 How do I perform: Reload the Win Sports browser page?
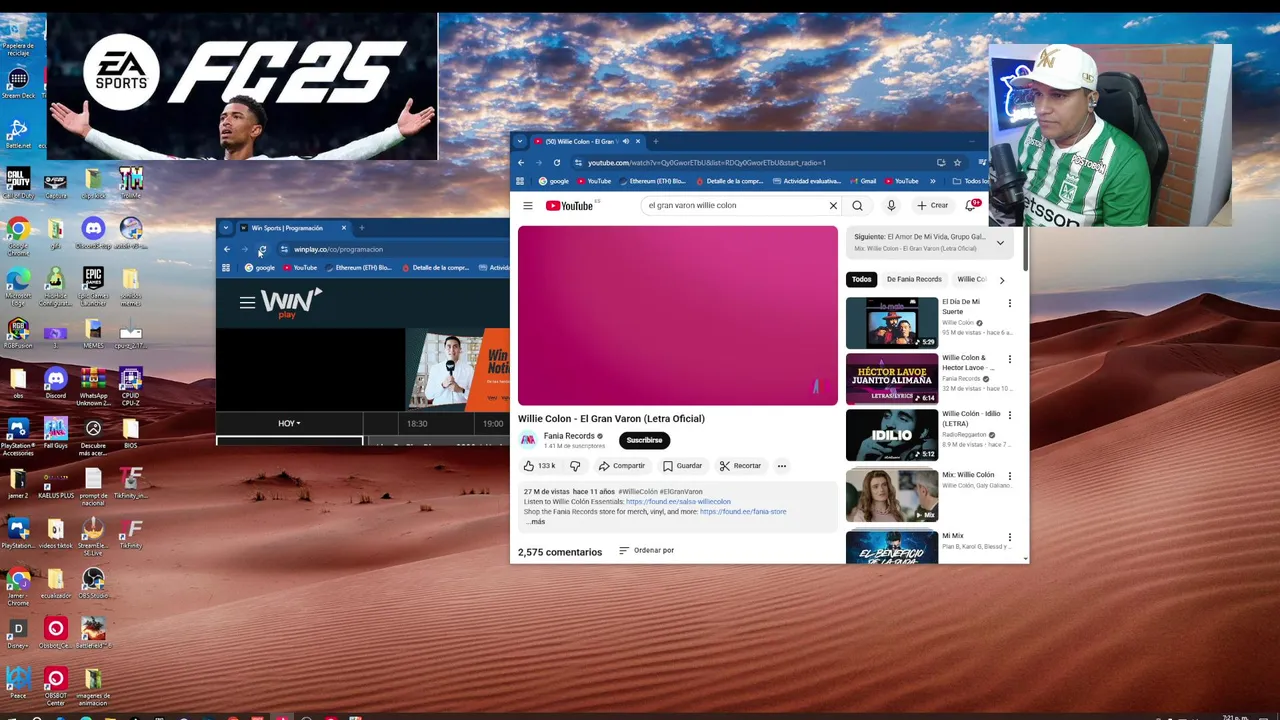[262, 250]
